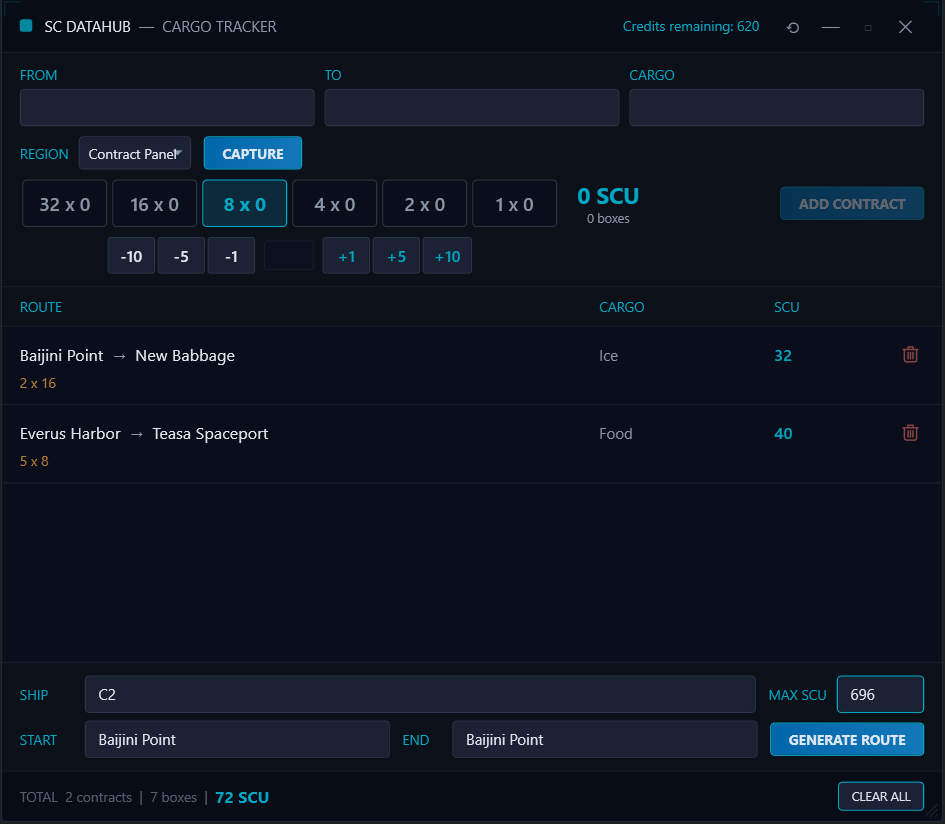The height and width of the screenshot is (824, 945).
Task: Decrease box count by 10
Action: tap(131, 256)
